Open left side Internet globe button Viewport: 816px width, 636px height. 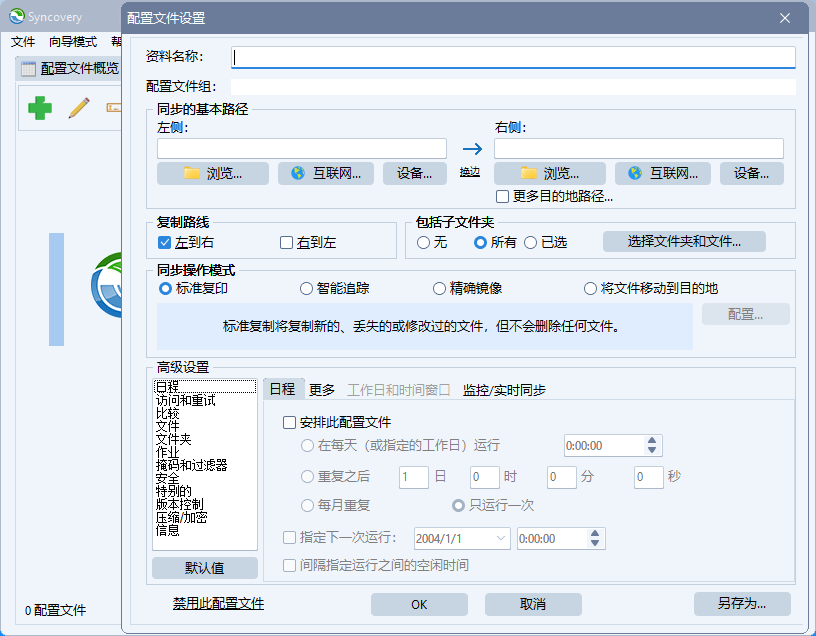point(326,173)
